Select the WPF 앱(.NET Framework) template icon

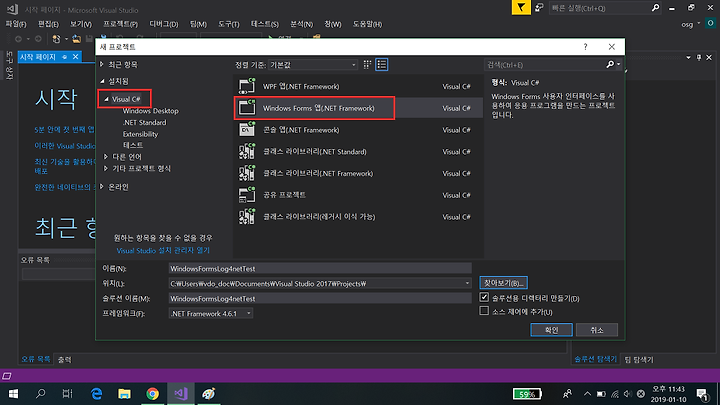[x=247, y=86]
